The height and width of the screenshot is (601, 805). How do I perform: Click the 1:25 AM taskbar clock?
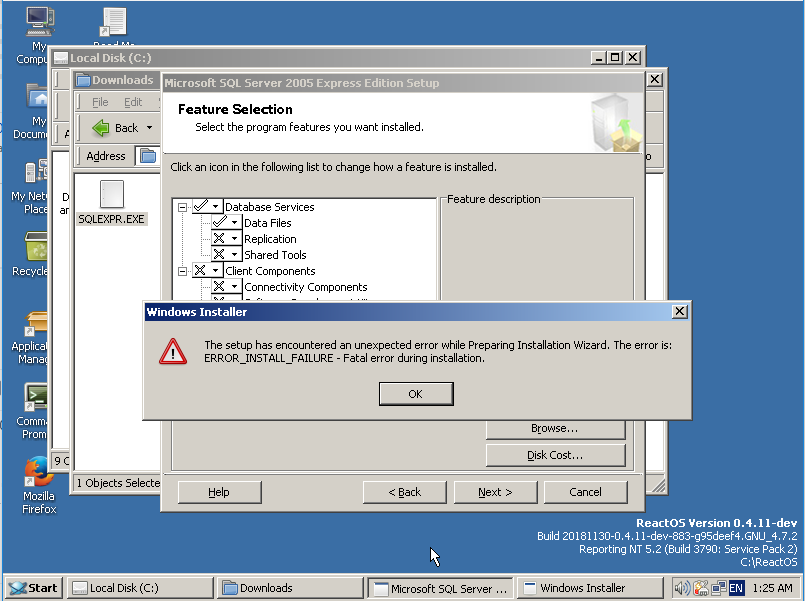(773, 588)
